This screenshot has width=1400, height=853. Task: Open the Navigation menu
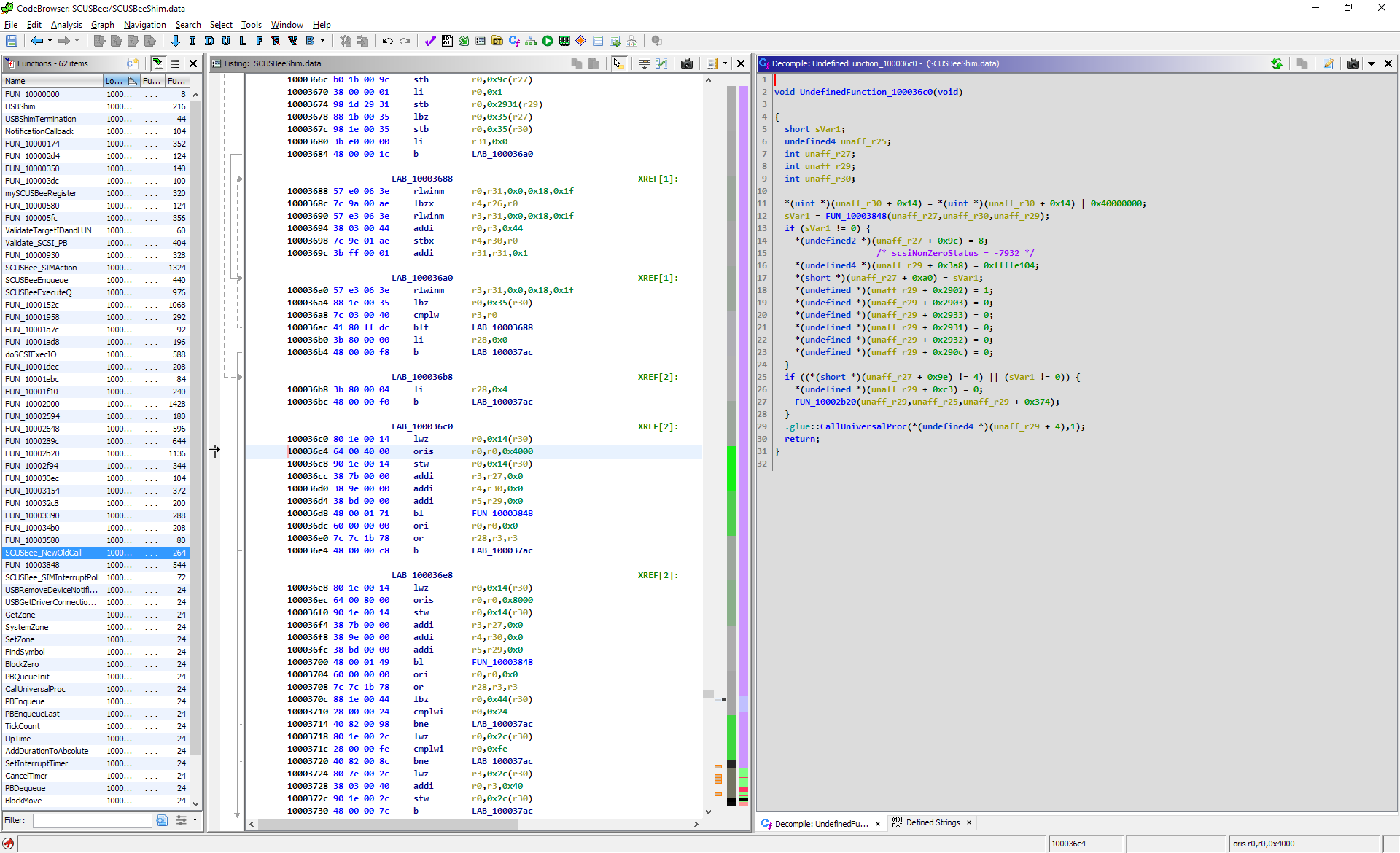[144, 24]
